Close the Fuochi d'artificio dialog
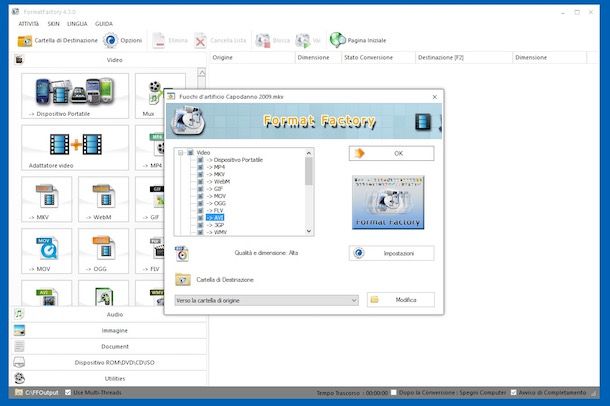This screenshot has width=610, height=406. pyautogui.click(x=435, y=97)
